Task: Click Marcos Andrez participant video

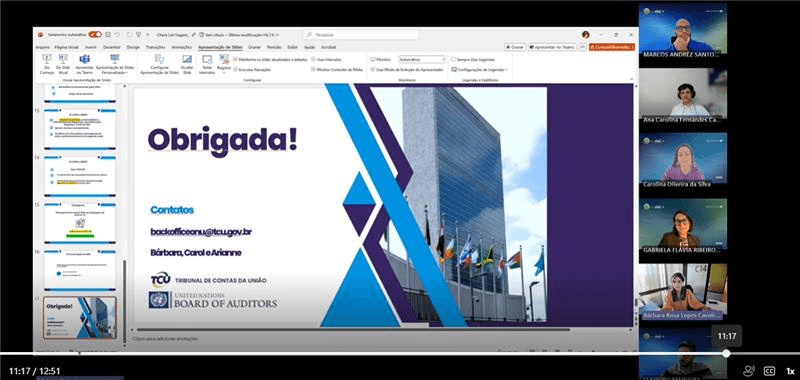Action: tap(683, 31)
